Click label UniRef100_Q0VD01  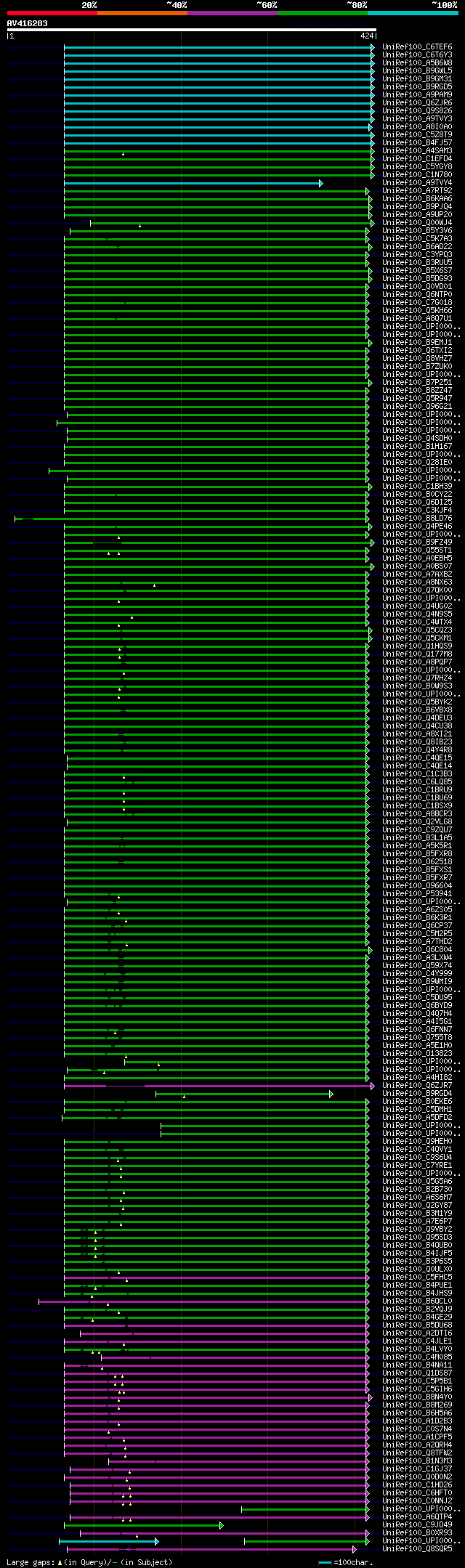[417, 286]
